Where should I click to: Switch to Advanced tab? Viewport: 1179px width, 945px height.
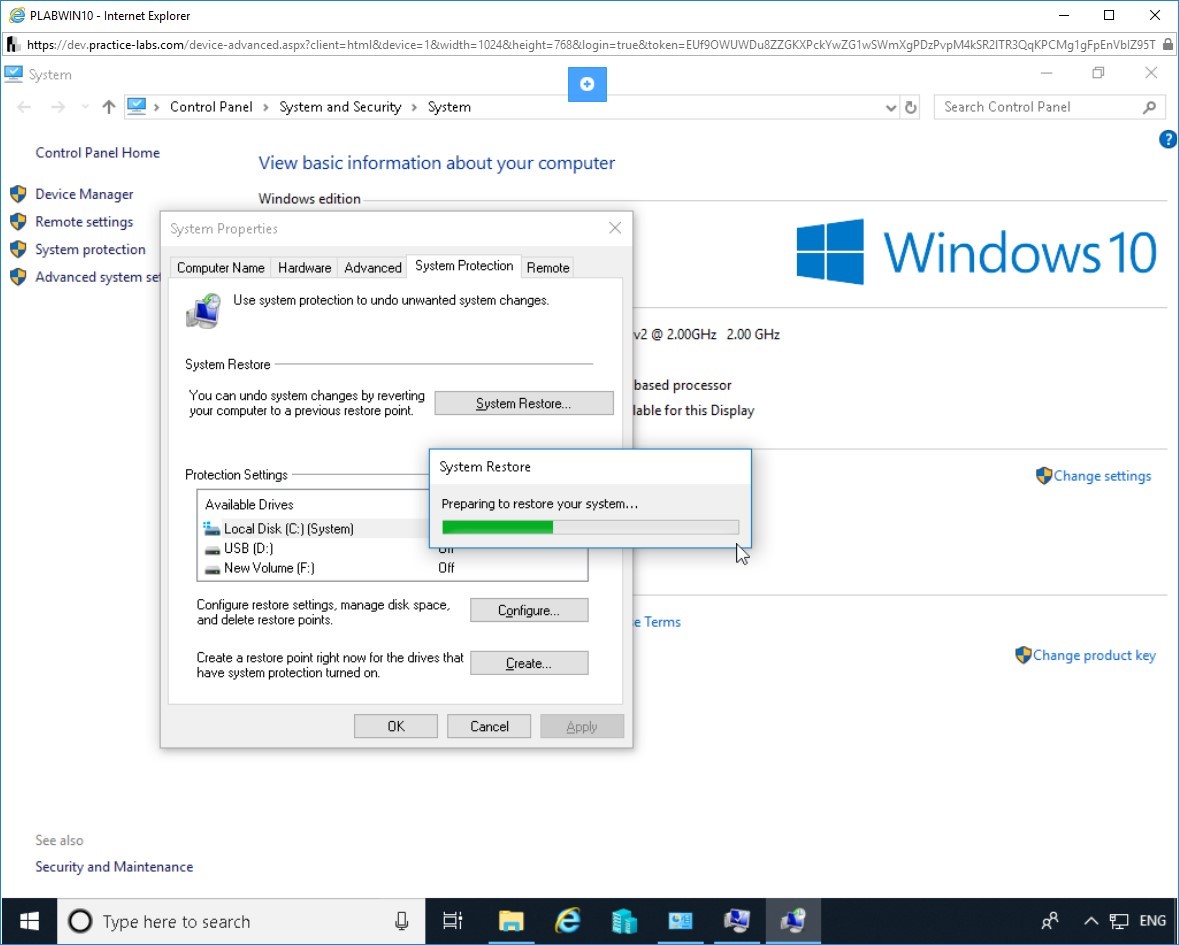[x=373, y=268]
